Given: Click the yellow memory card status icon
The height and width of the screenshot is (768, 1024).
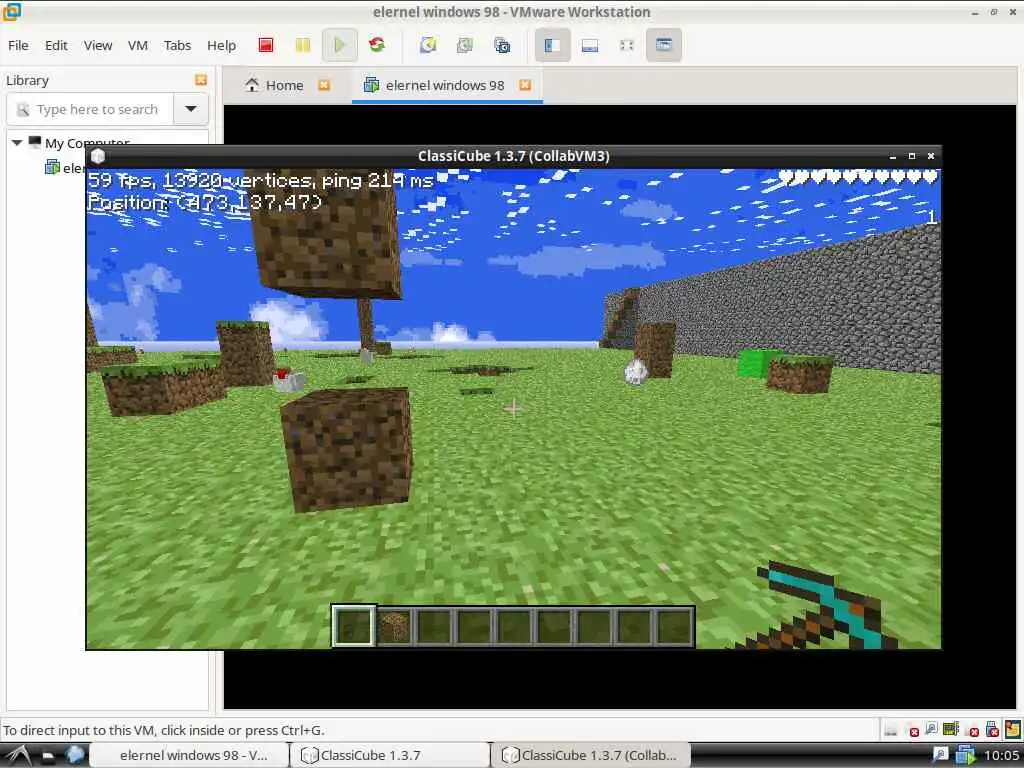Looking at the screenshot, I should click(x=952, y=729).
